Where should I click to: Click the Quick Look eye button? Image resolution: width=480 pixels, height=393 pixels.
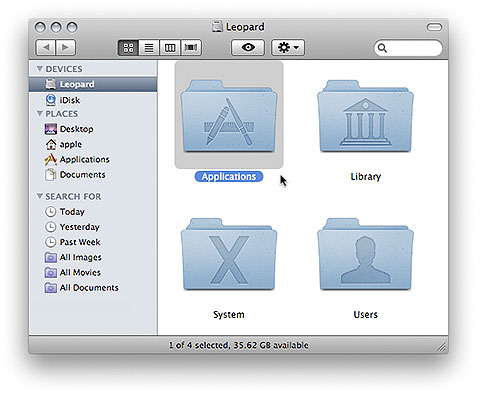coord(248,48)
